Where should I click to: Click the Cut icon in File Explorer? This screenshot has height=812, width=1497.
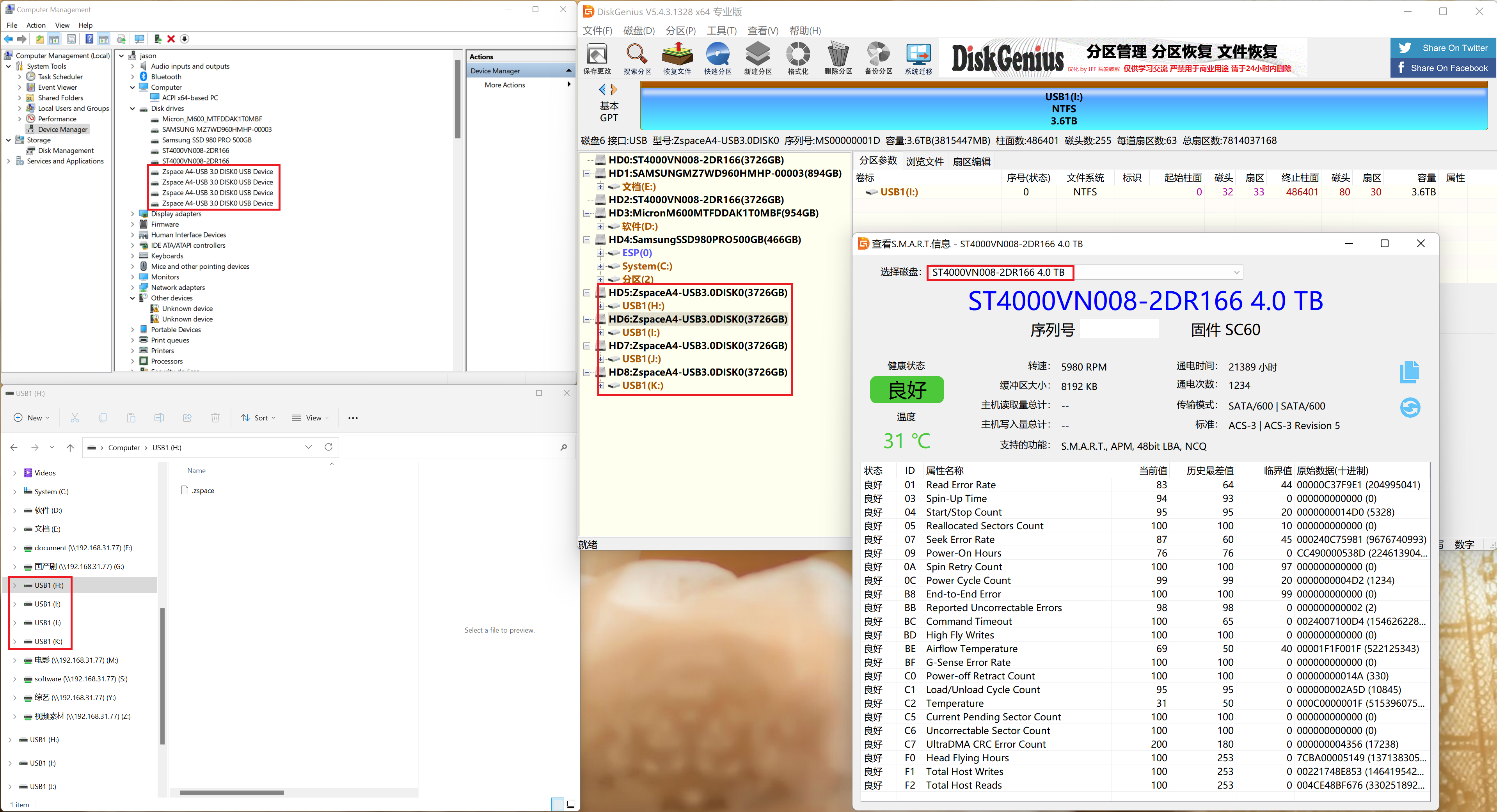(75, 418)
